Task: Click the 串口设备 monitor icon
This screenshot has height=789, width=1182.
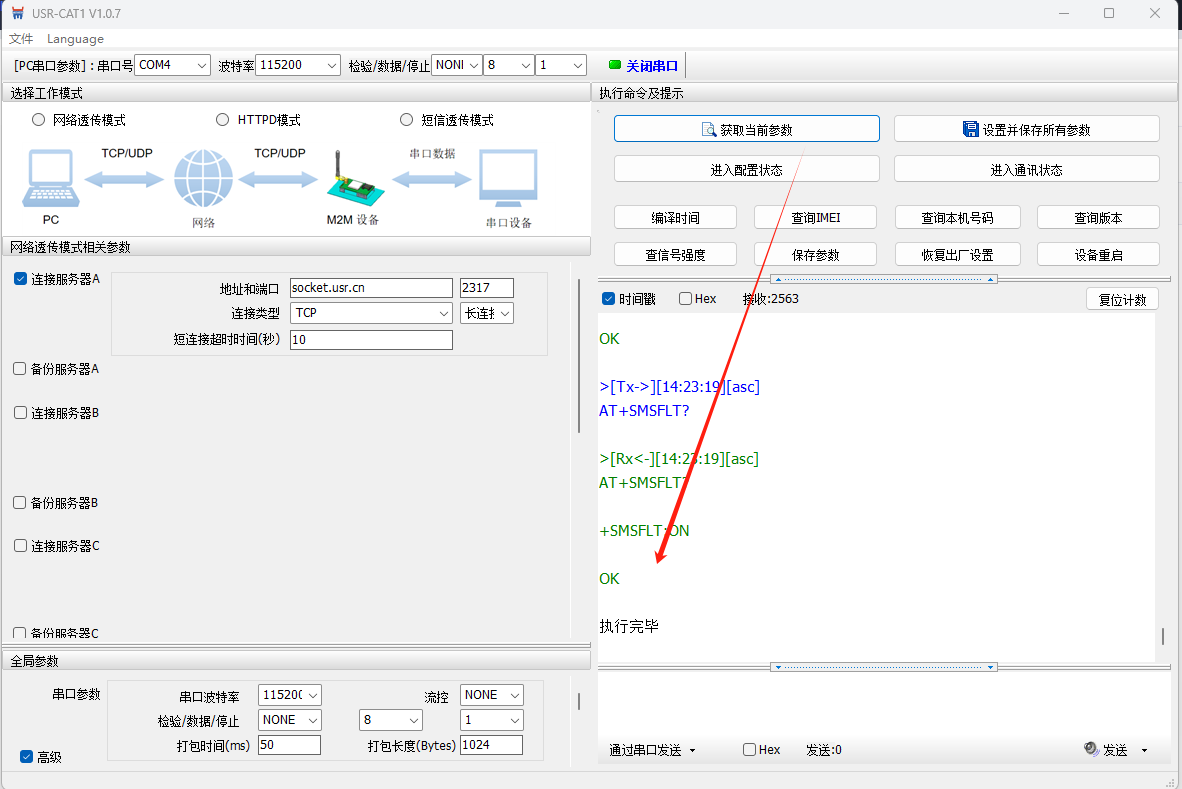Action: pos(508,180)
